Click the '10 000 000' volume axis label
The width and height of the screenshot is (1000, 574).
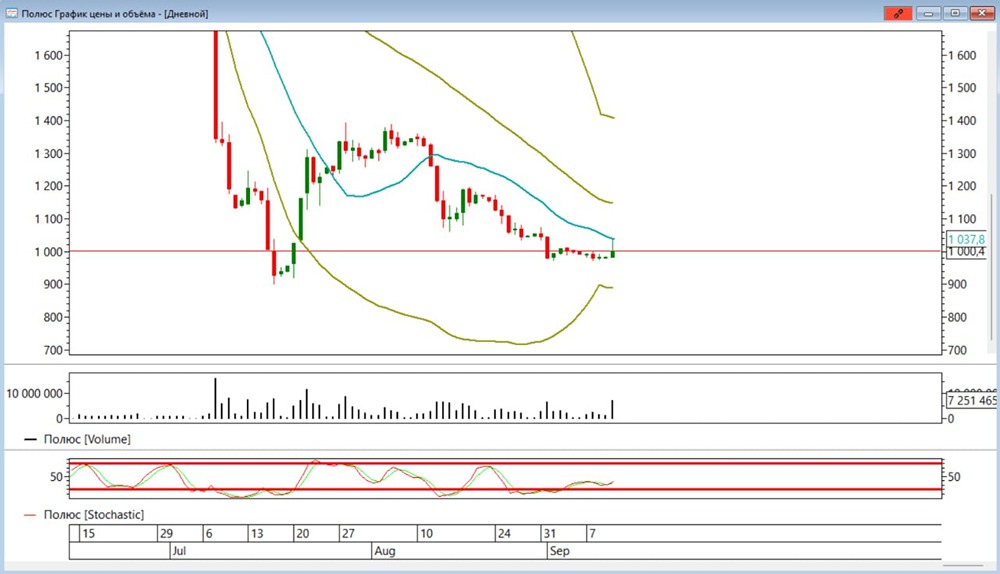point(34,394)
